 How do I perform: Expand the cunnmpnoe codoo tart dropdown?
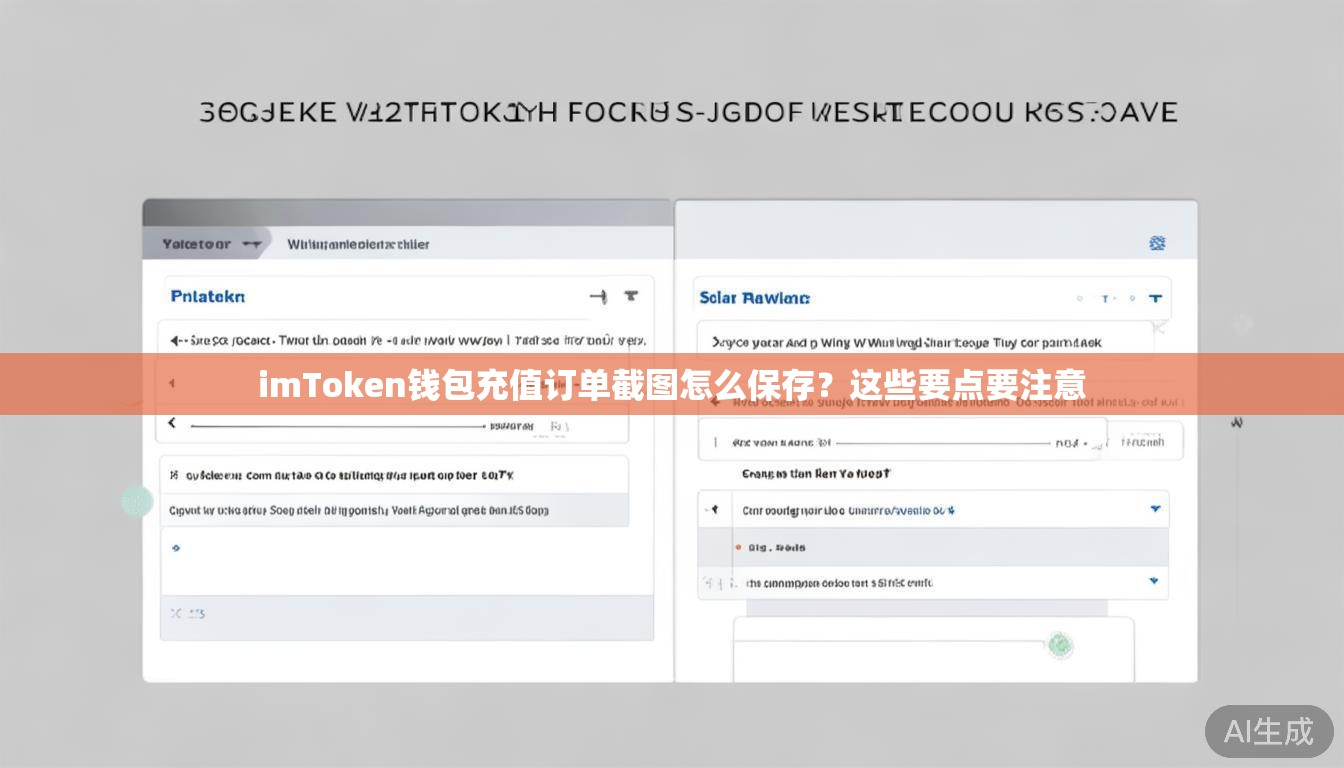(x=1152, y=582)
